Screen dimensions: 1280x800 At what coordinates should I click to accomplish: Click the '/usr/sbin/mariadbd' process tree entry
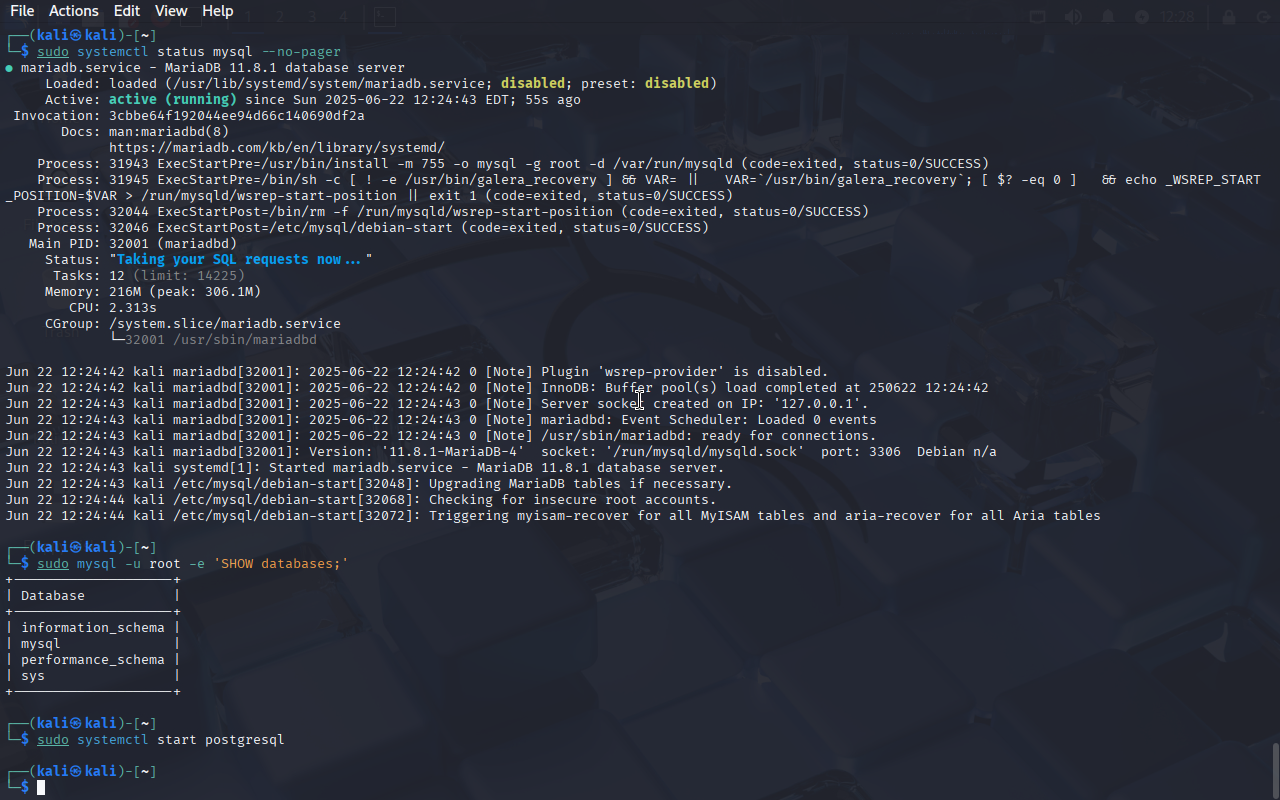pyautogui.click(x=245, y=340)
